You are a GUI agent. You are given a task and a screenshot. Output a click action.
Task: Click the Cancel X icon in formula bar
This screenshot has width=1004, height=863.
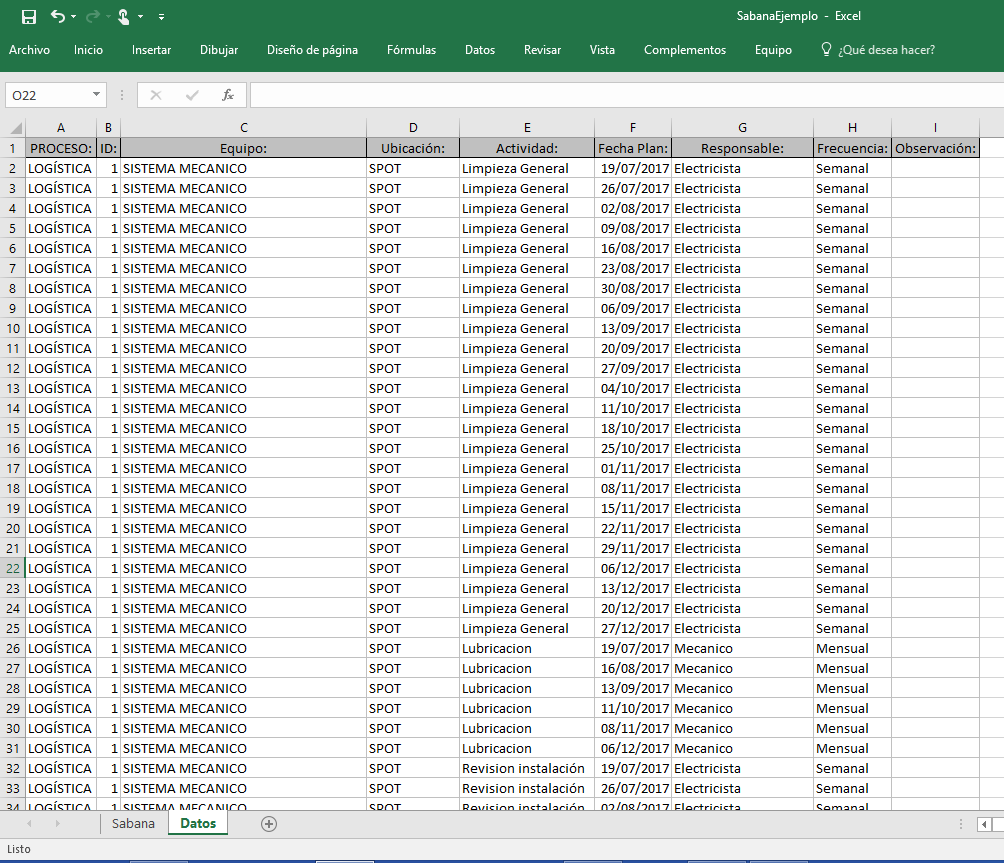pos(156,95)
